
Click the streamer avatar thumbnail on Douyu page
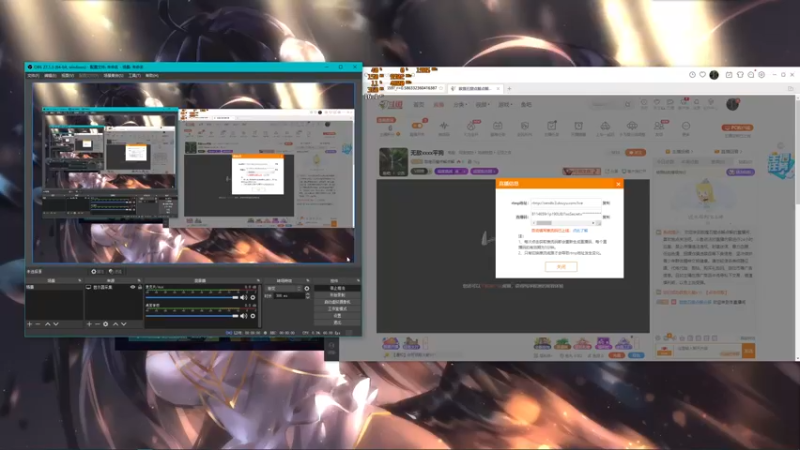point(393,162)
